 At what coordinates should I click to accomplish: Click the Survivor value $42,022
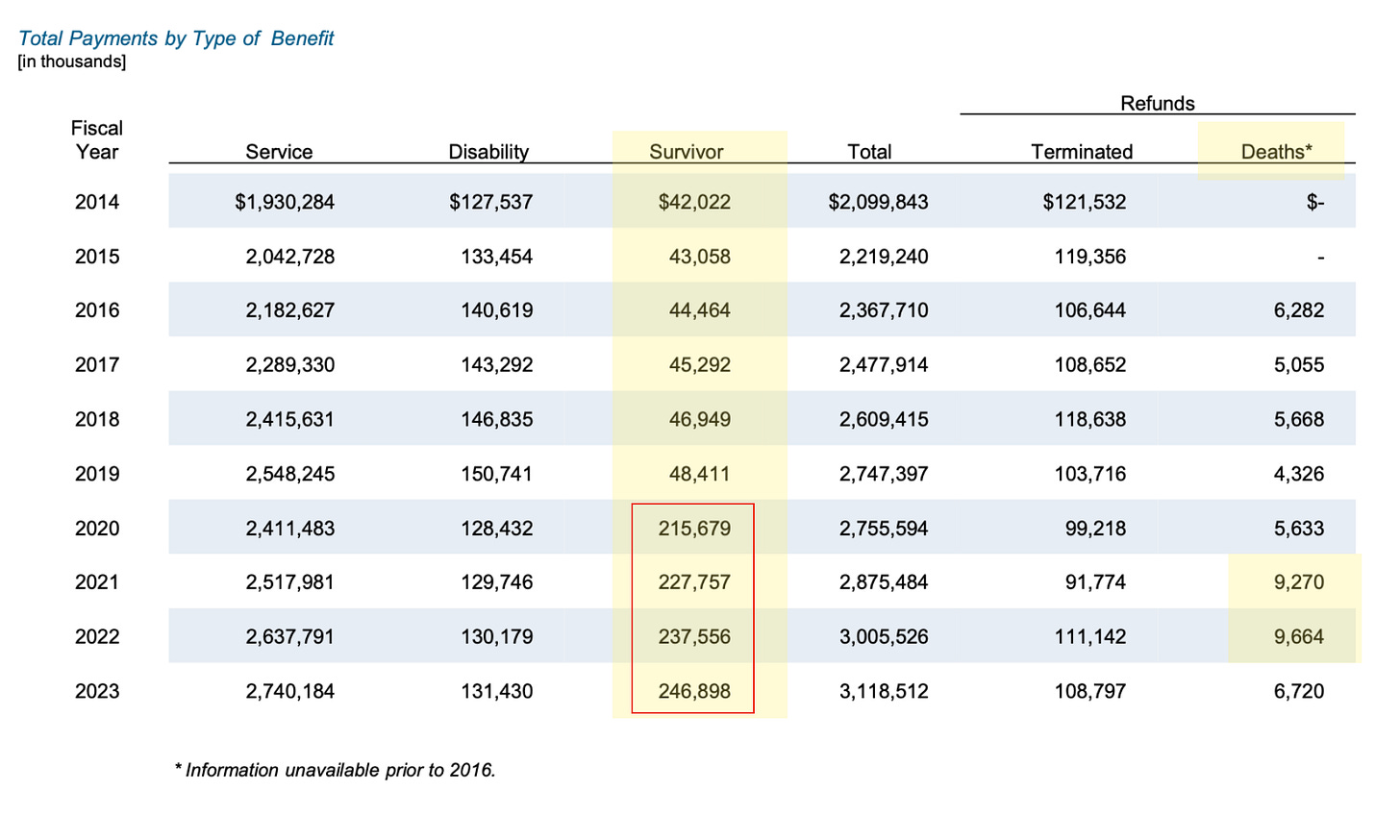(694, 202)
